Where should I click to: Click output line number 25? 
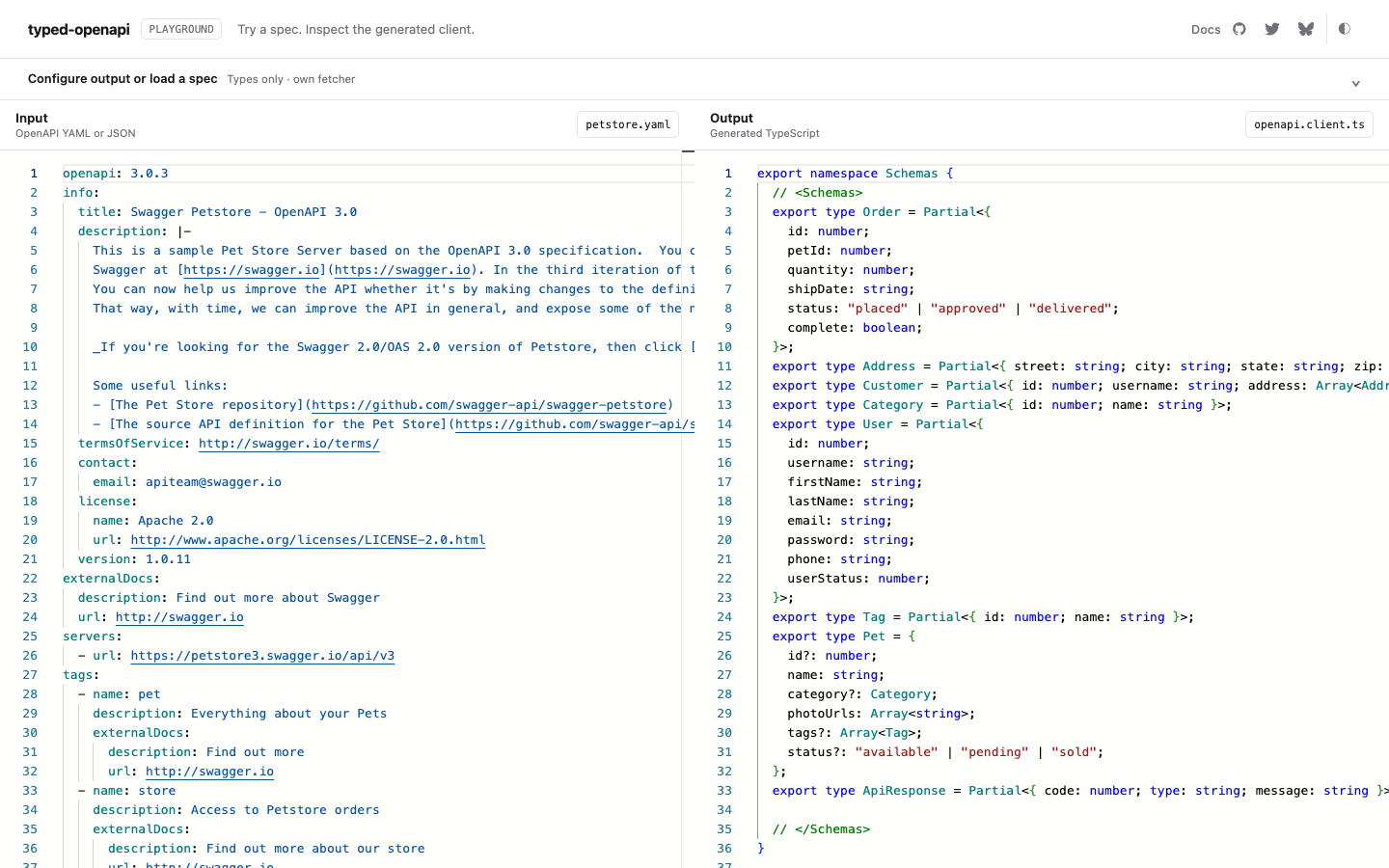(724, 637)
